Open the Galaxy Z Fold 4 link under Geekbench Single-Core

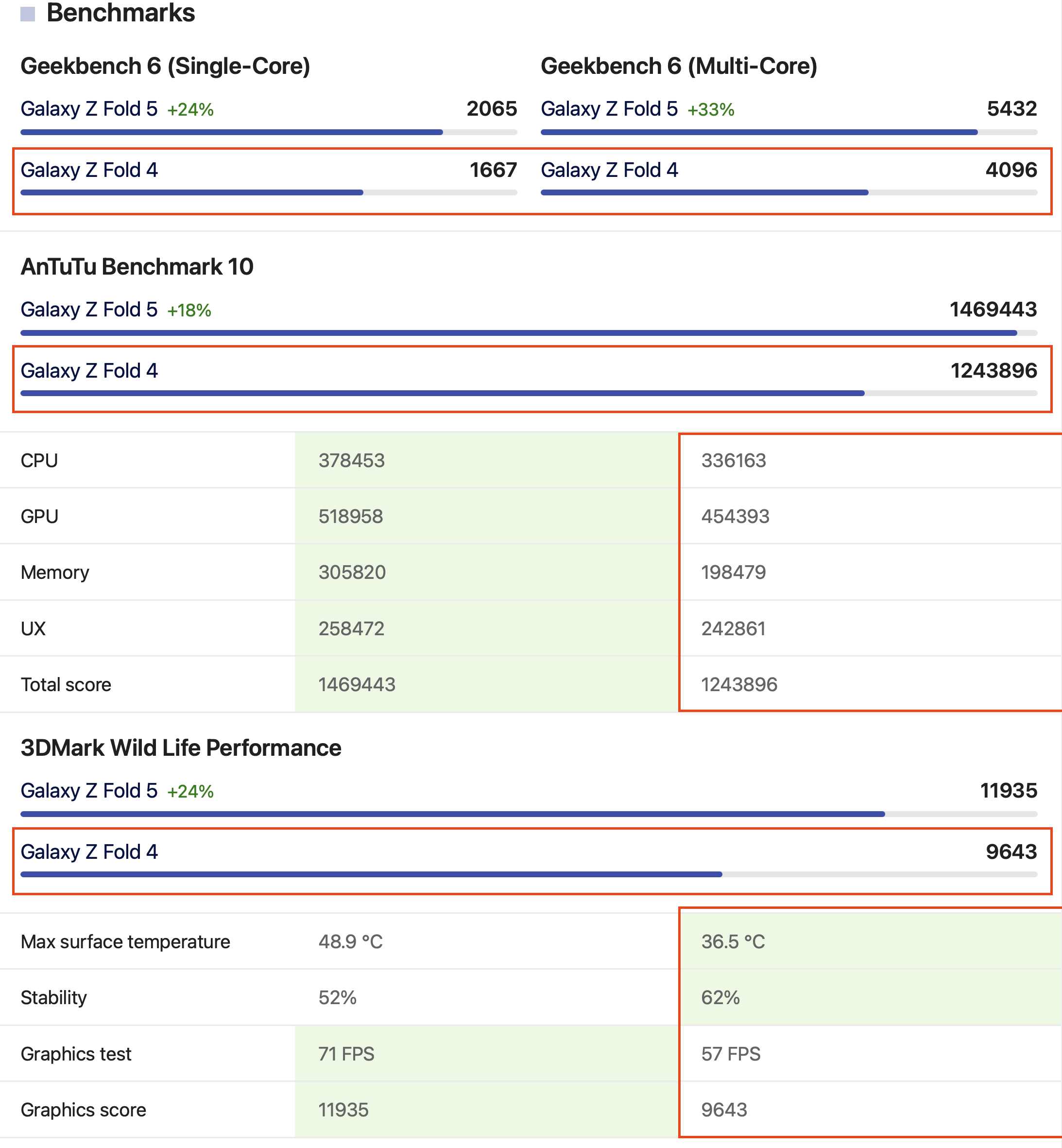click(89, 170)
